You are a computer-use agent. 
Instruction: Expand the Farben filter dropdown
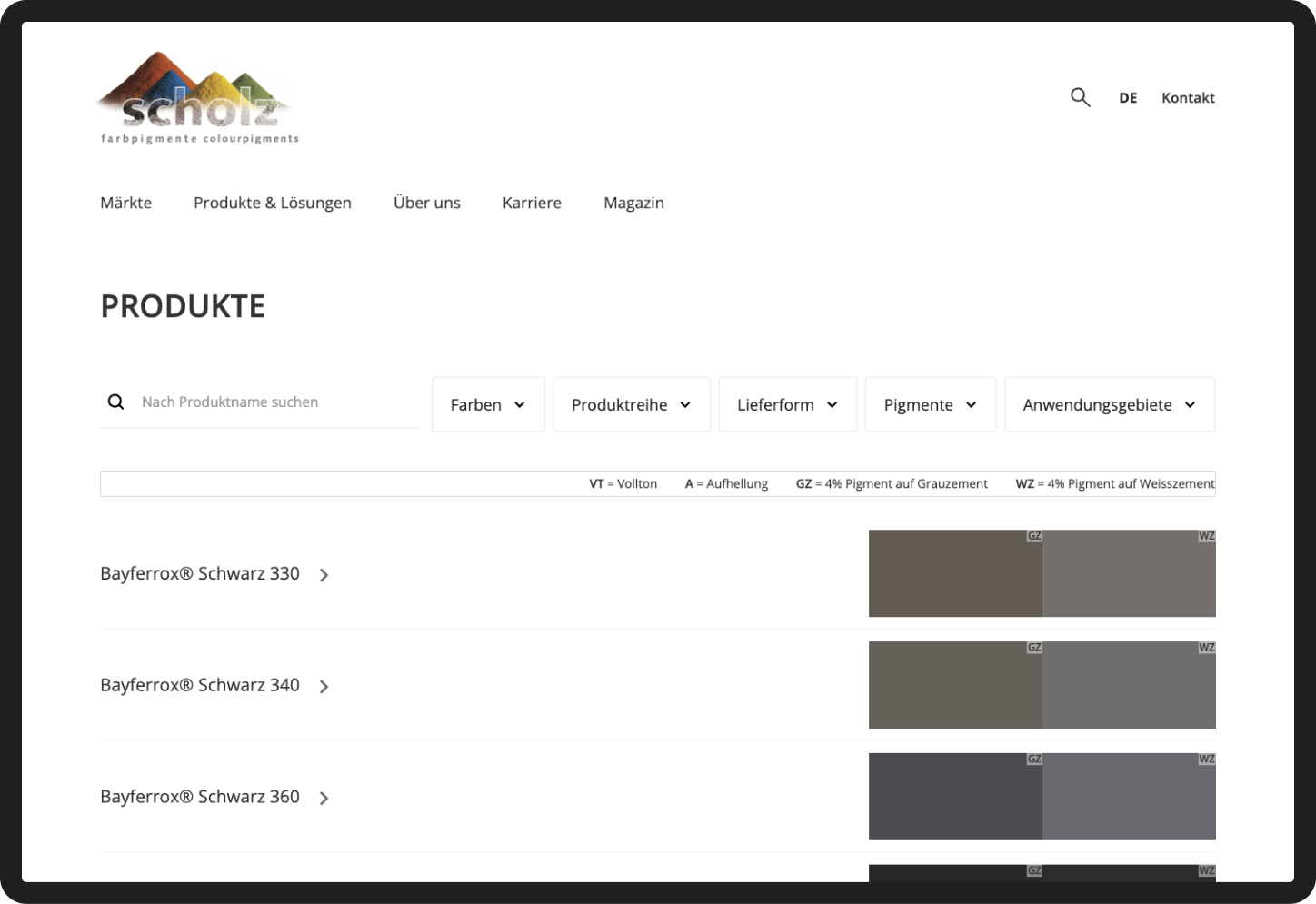(488, 405)
